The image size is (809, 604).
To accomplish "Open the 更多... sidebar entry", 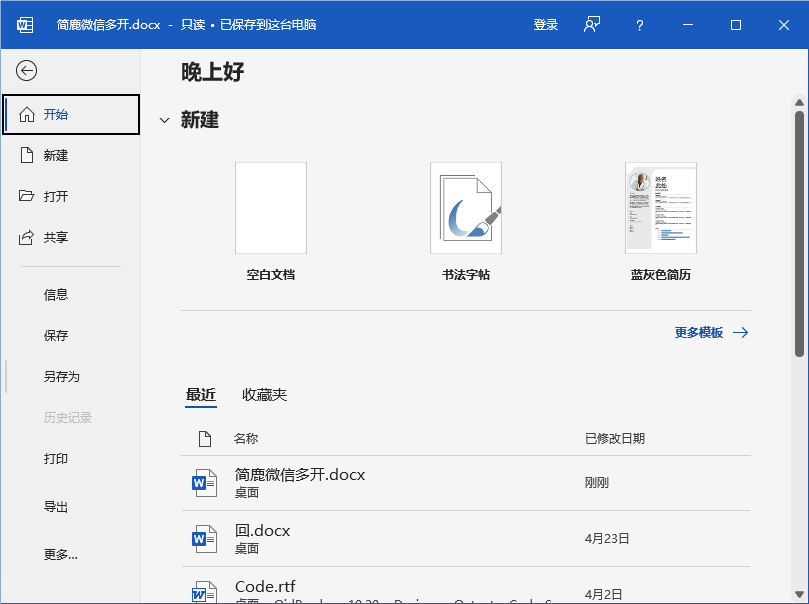I will [71, 554].
